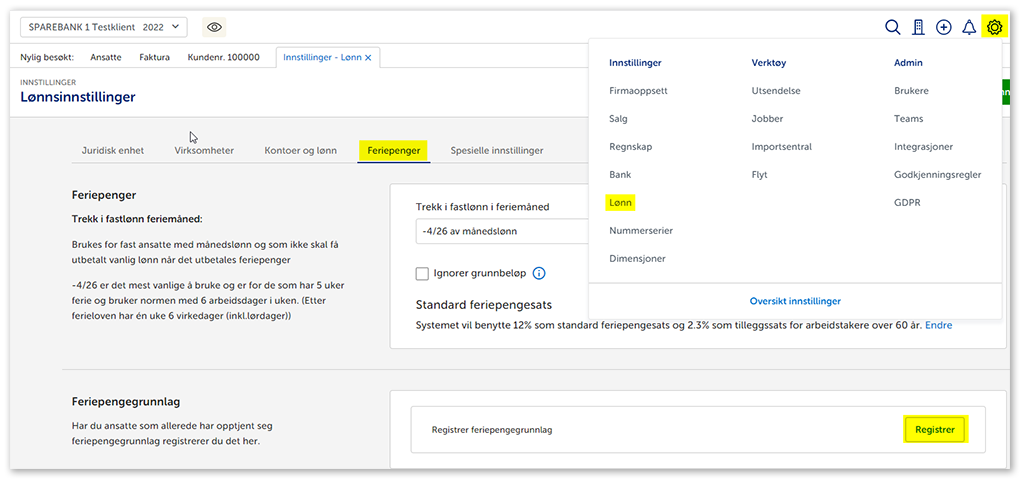Toggle the eye visibility button
Image resolution: width=1020 pixels, height=479 pixels.
coord(214,27)
